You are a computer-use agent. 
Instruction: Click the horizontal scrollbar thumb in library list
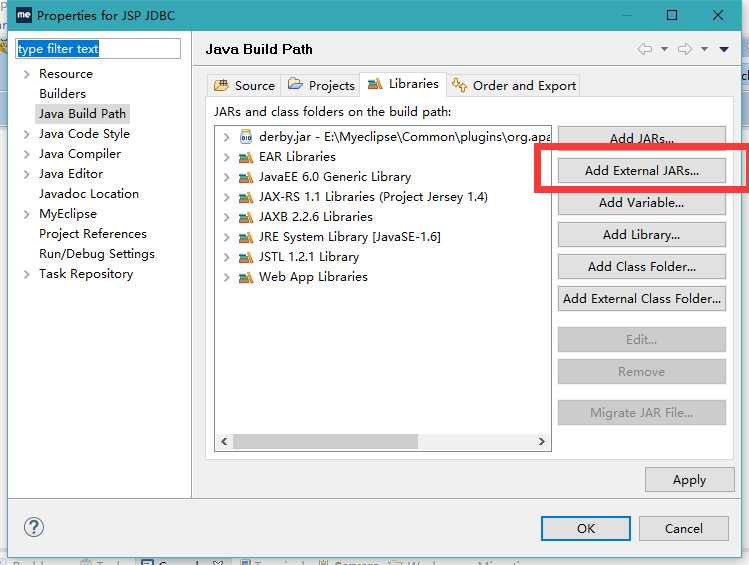[325, 441]
